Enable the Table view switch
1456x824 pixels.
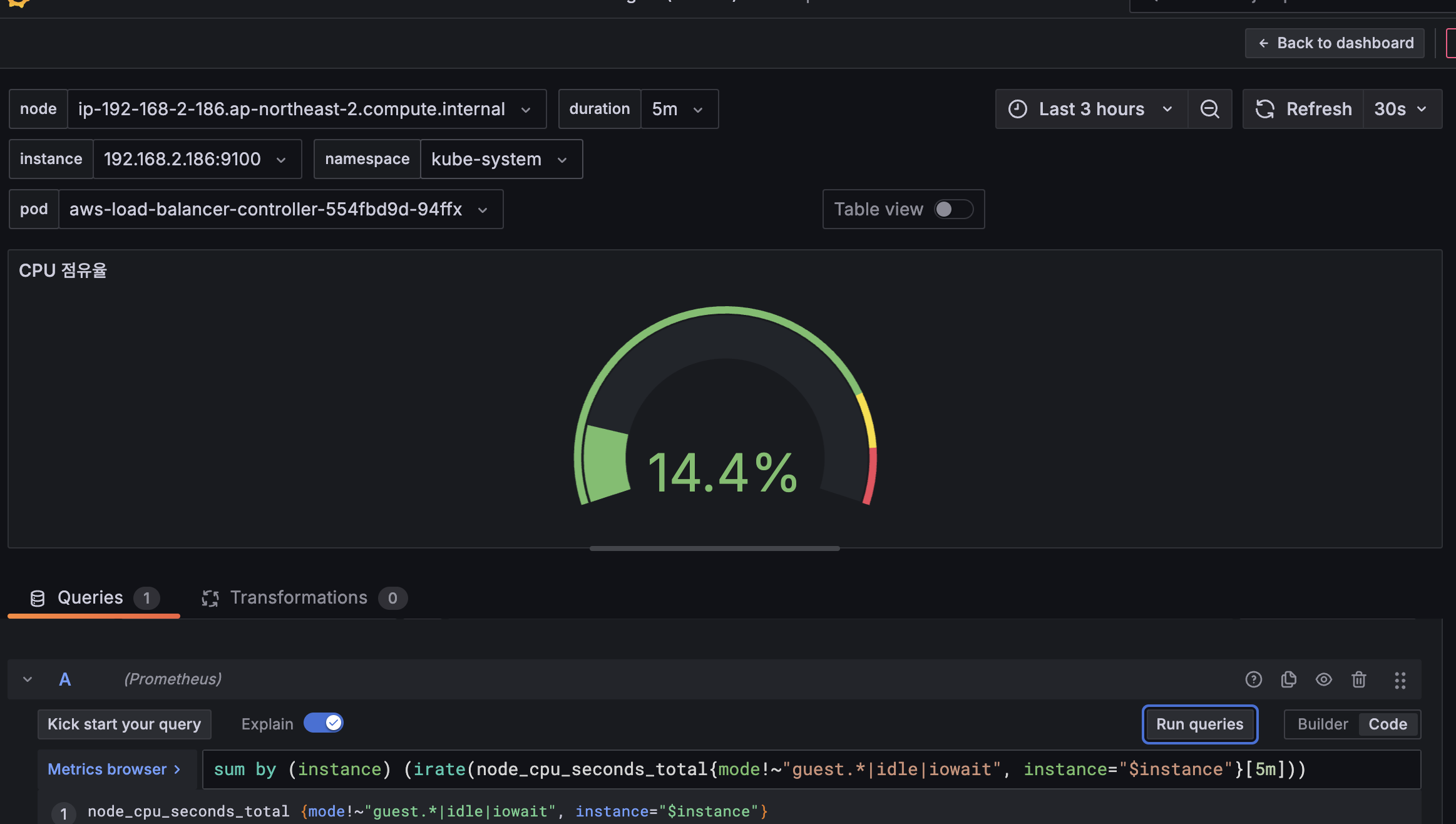pos(953,209)
